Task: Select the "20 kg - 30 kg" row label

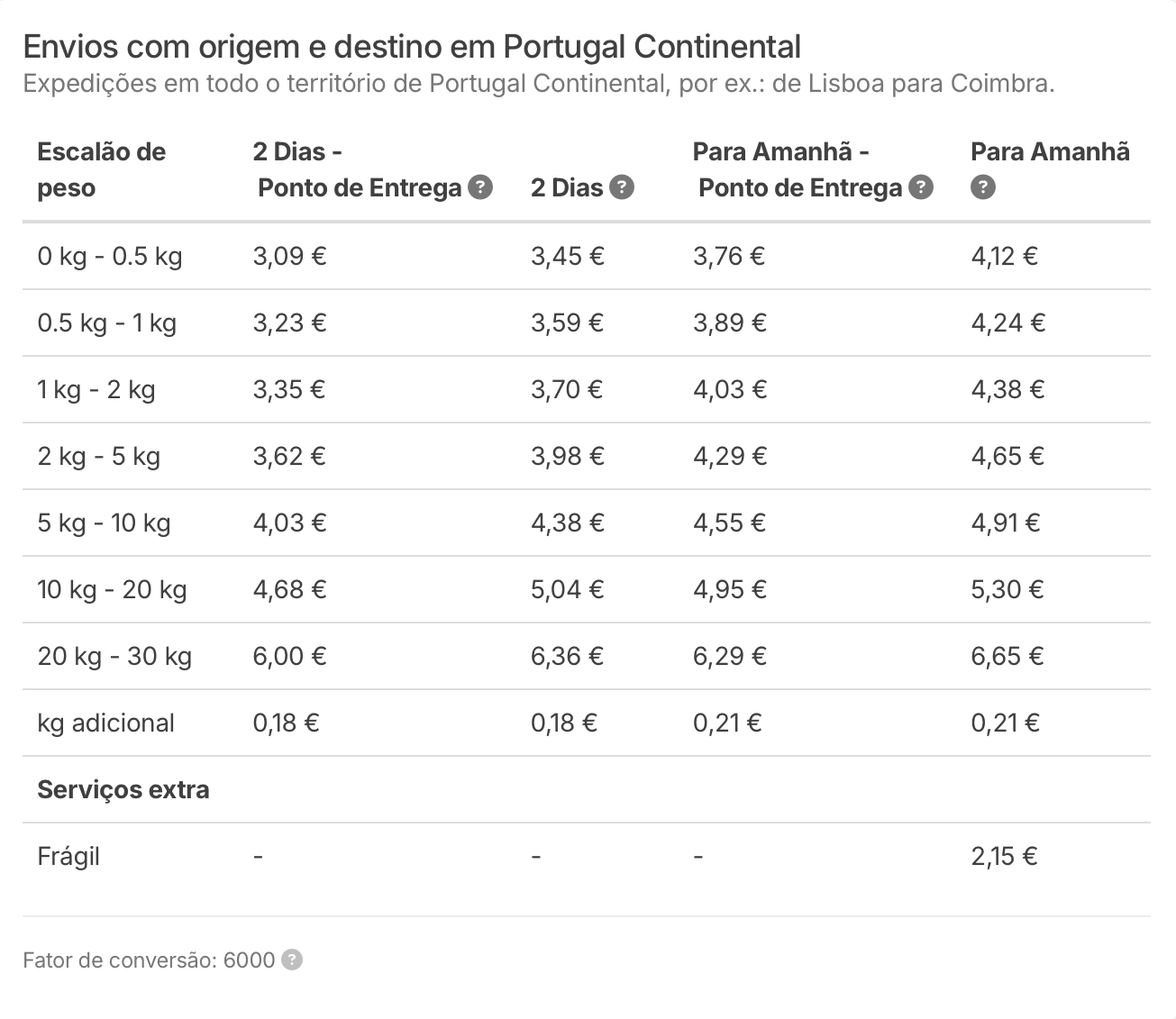Action: tap(114, 657)
